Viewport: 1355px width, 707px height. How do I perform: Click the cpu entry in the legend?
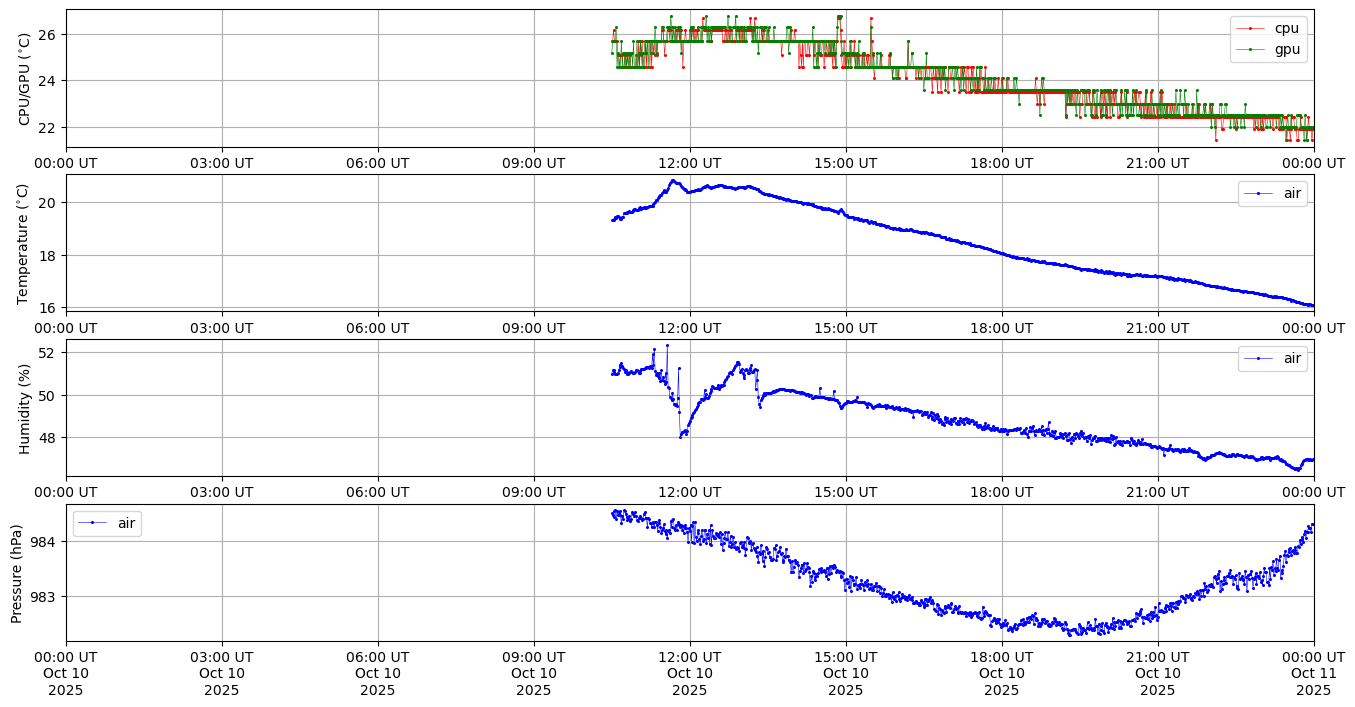click(x=1286, y=28)
